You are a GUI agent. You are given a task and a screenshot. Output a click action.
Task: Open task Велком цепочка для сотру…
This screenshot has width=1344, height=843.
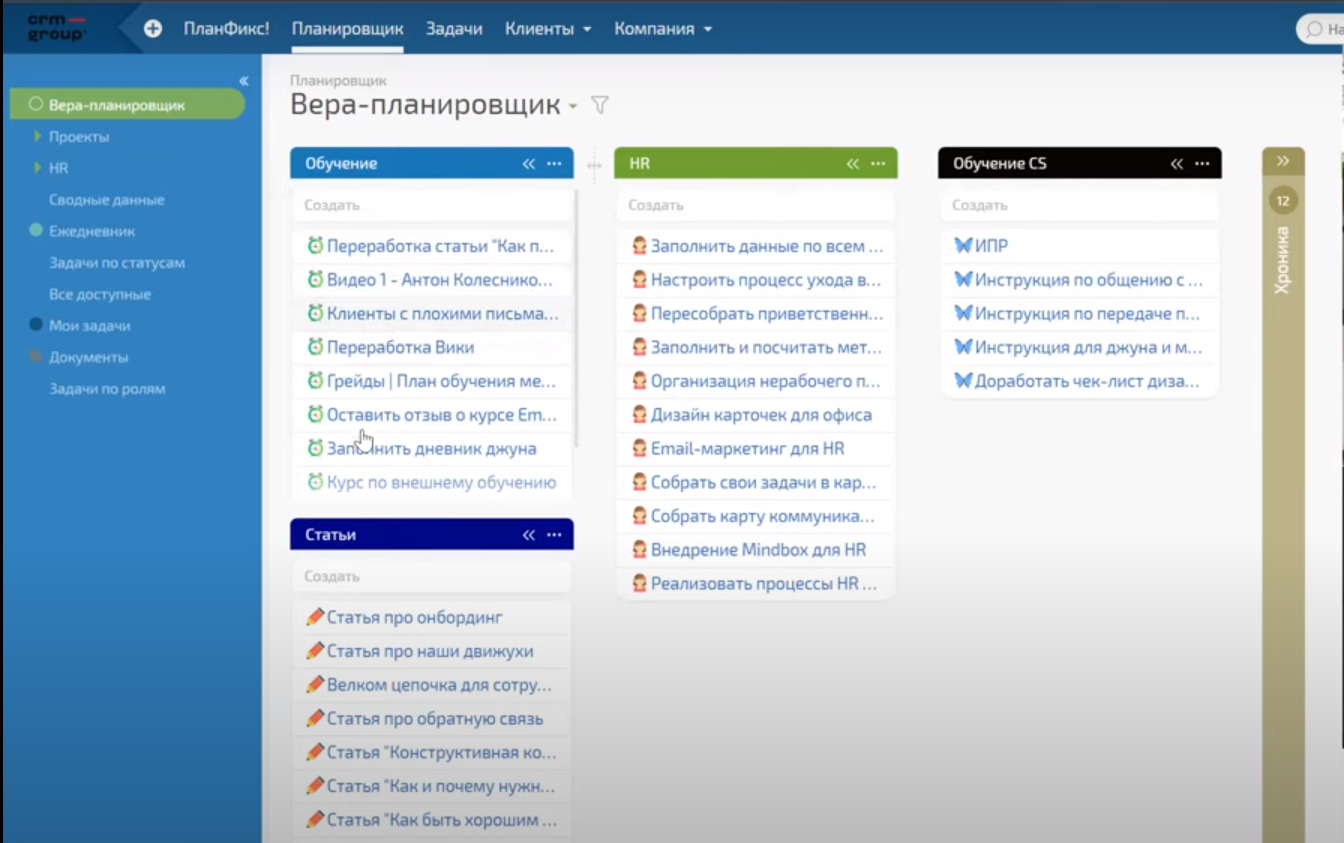point(439,685)
